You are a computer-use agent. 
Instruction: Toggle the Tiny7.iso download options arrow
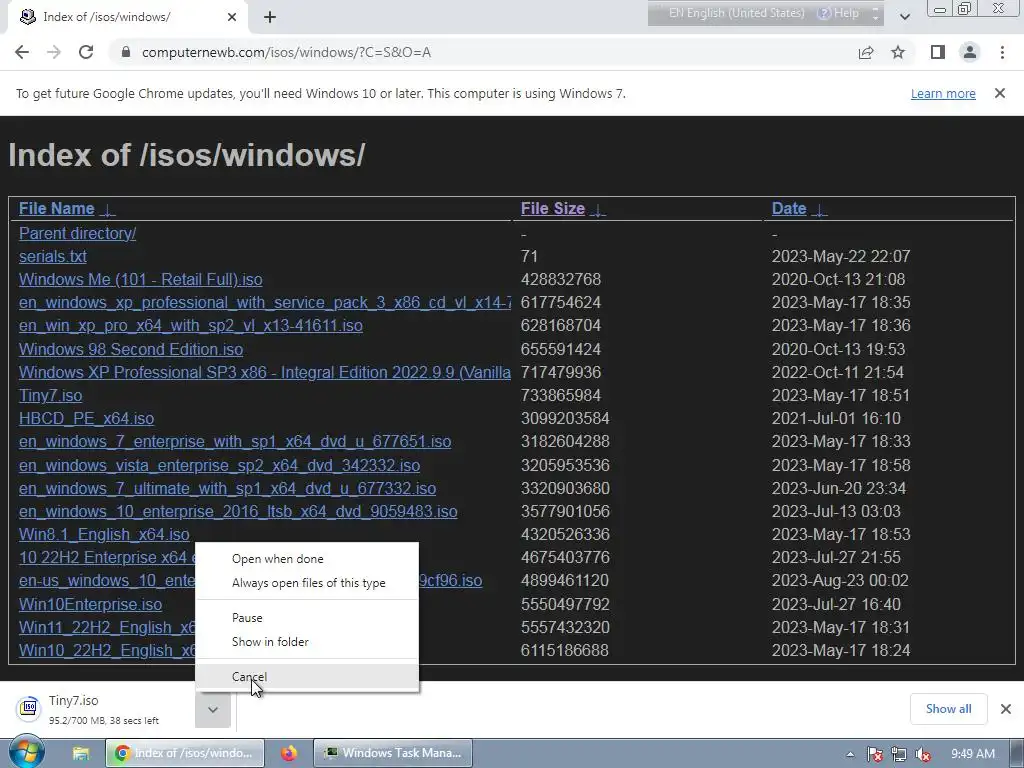213,709
